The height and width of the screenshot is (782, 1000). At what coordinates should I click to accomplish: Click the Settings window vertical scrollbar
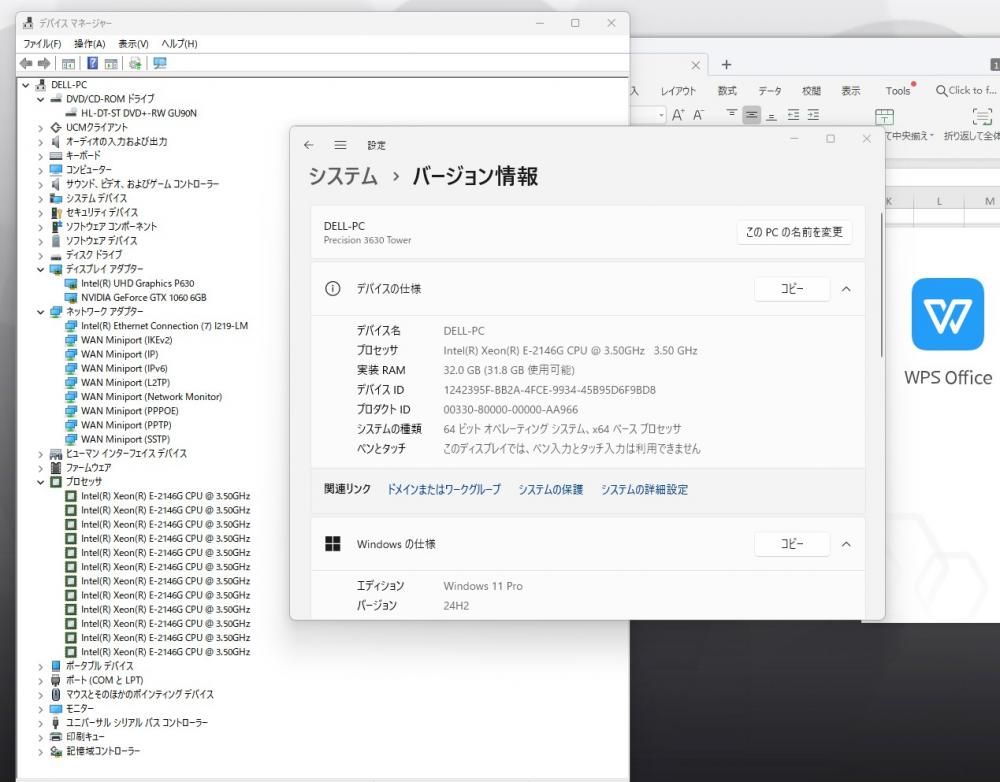point(881,284)
